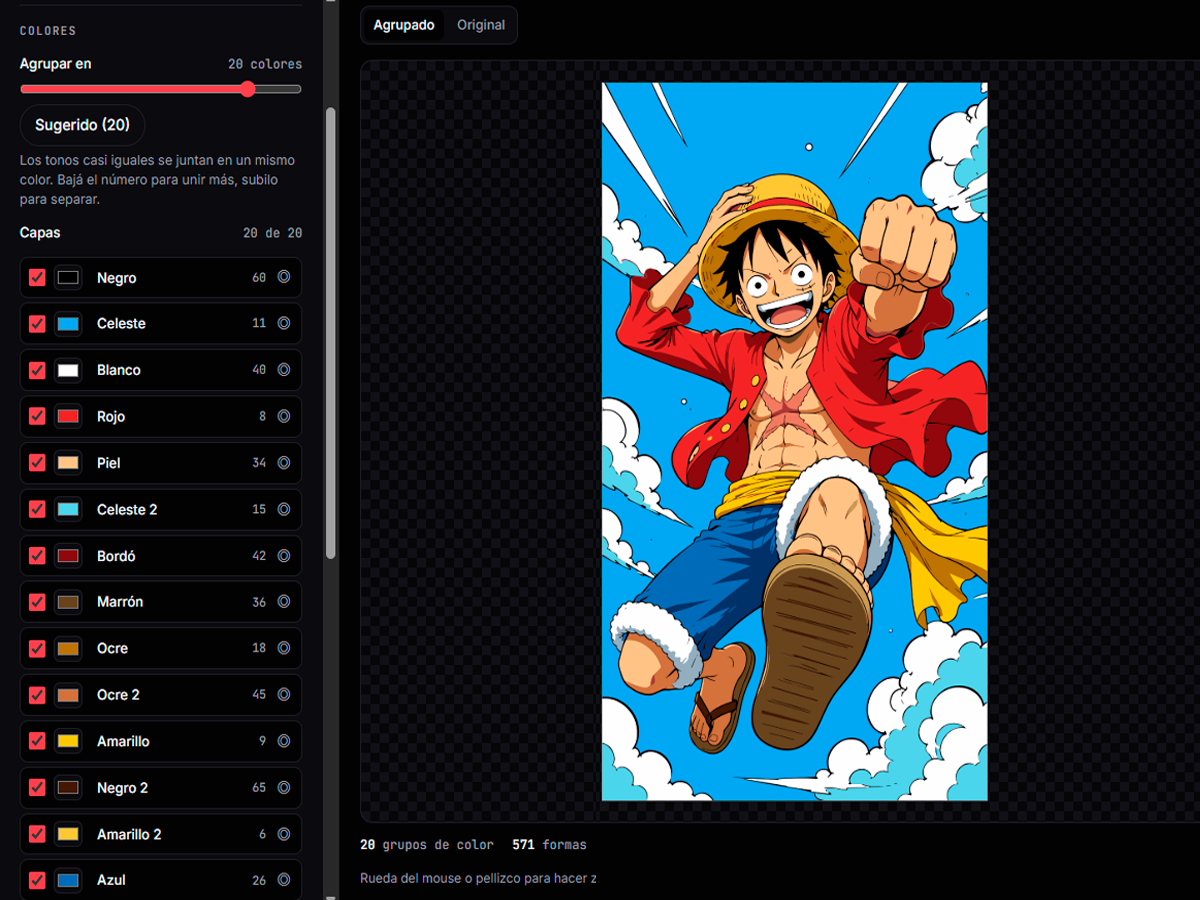The height and width of the screenshot is (900, 1200).
Task: Toggle the Amarillo layer checkbox
Action: (x=37, y=741)
